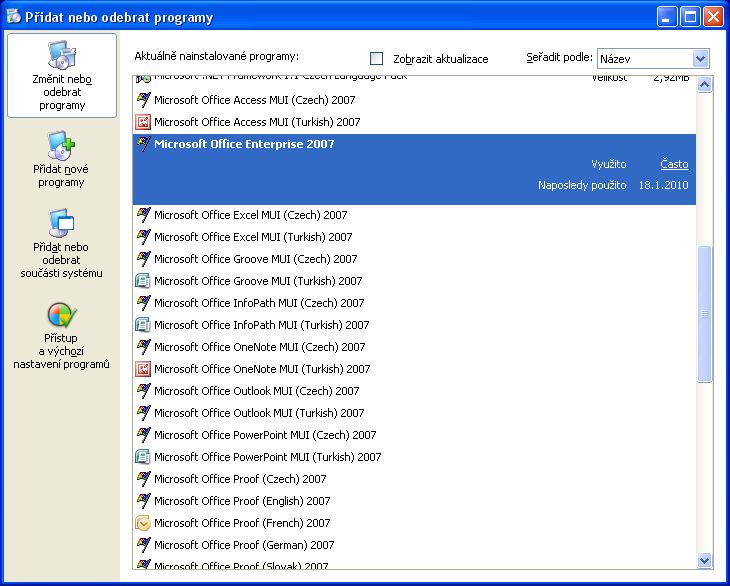Screen dimensions: 730x586
Task: Click icon of Office Proof (German) 2007
Action: click(143, 545)
